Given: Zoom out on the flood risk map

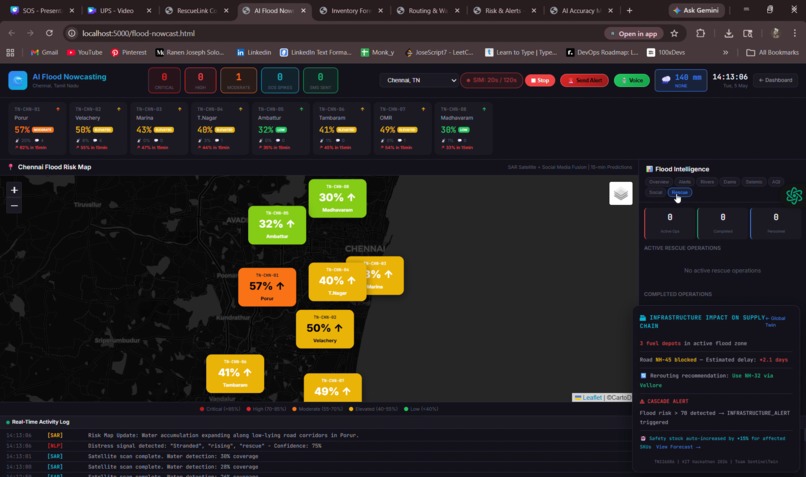Looking at the screenshot, I should [14, 206].
